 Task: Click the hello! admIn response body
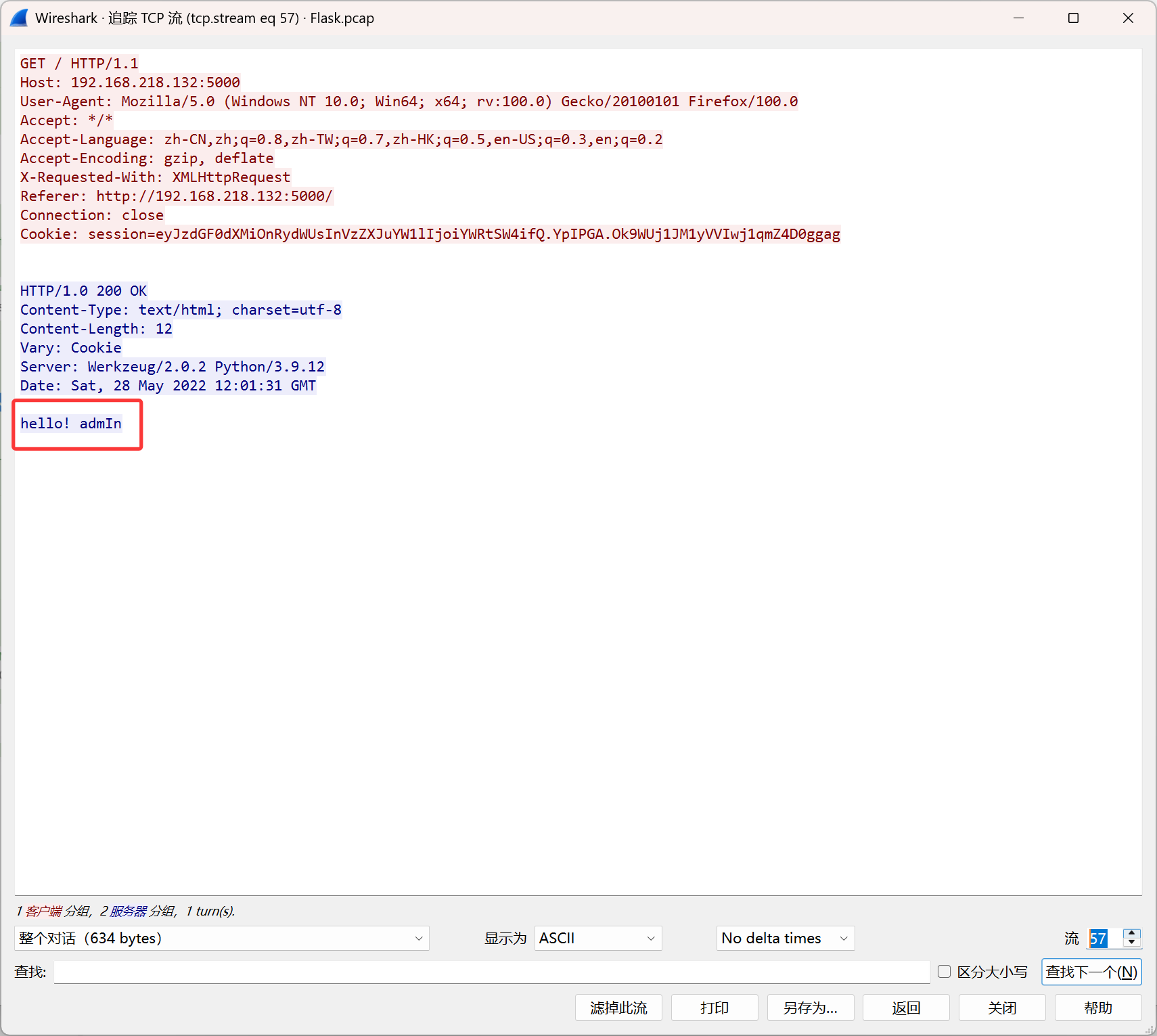tap(71, 424)
